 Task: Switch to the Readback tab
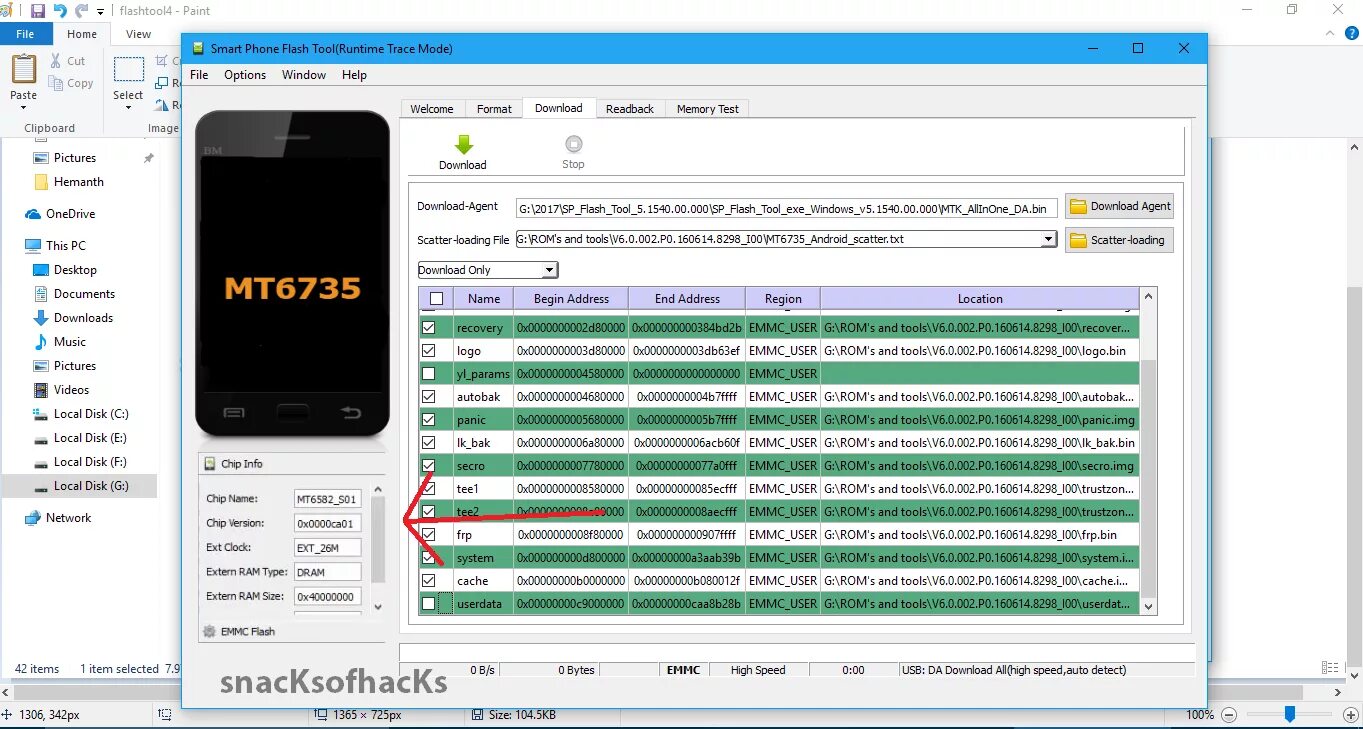point(630,109)
